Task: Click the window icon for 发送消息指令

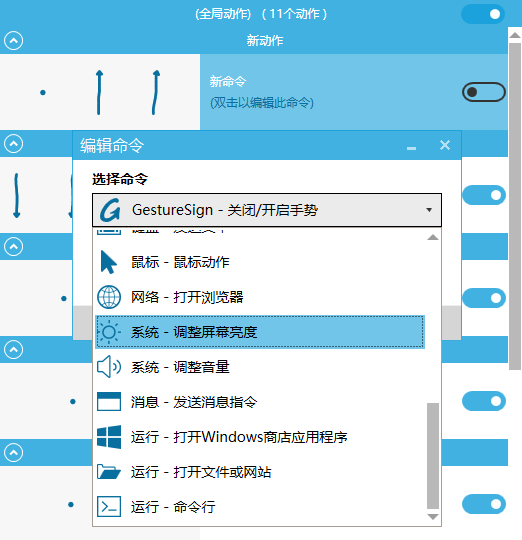Action: (109, 402)
